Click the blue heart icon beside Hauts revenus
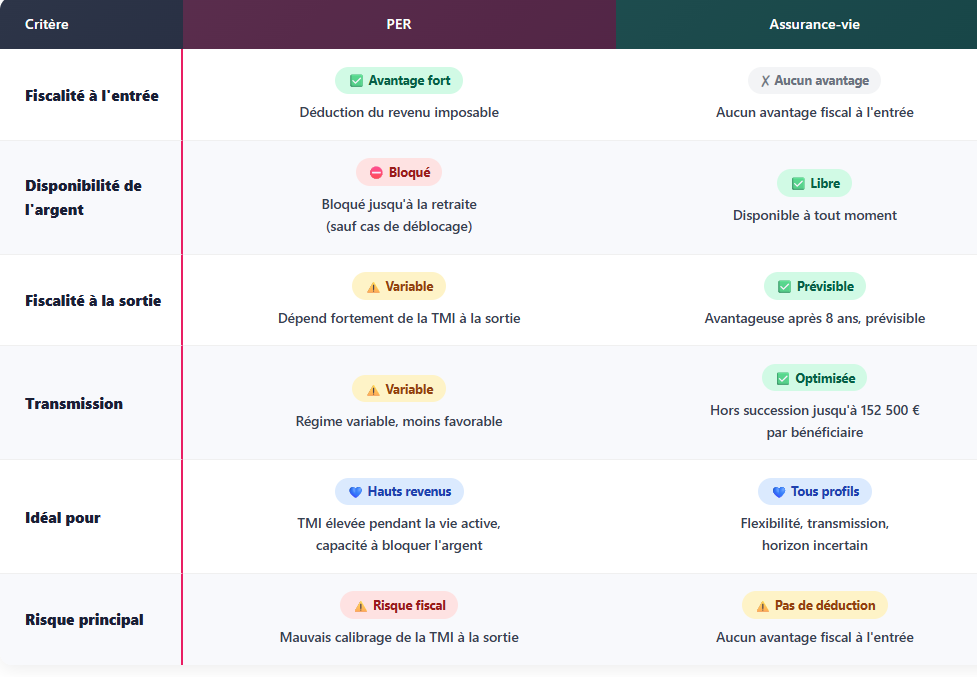Image resolution: width=977 pixels, height=677 pixels. click(x=355, y=492)
